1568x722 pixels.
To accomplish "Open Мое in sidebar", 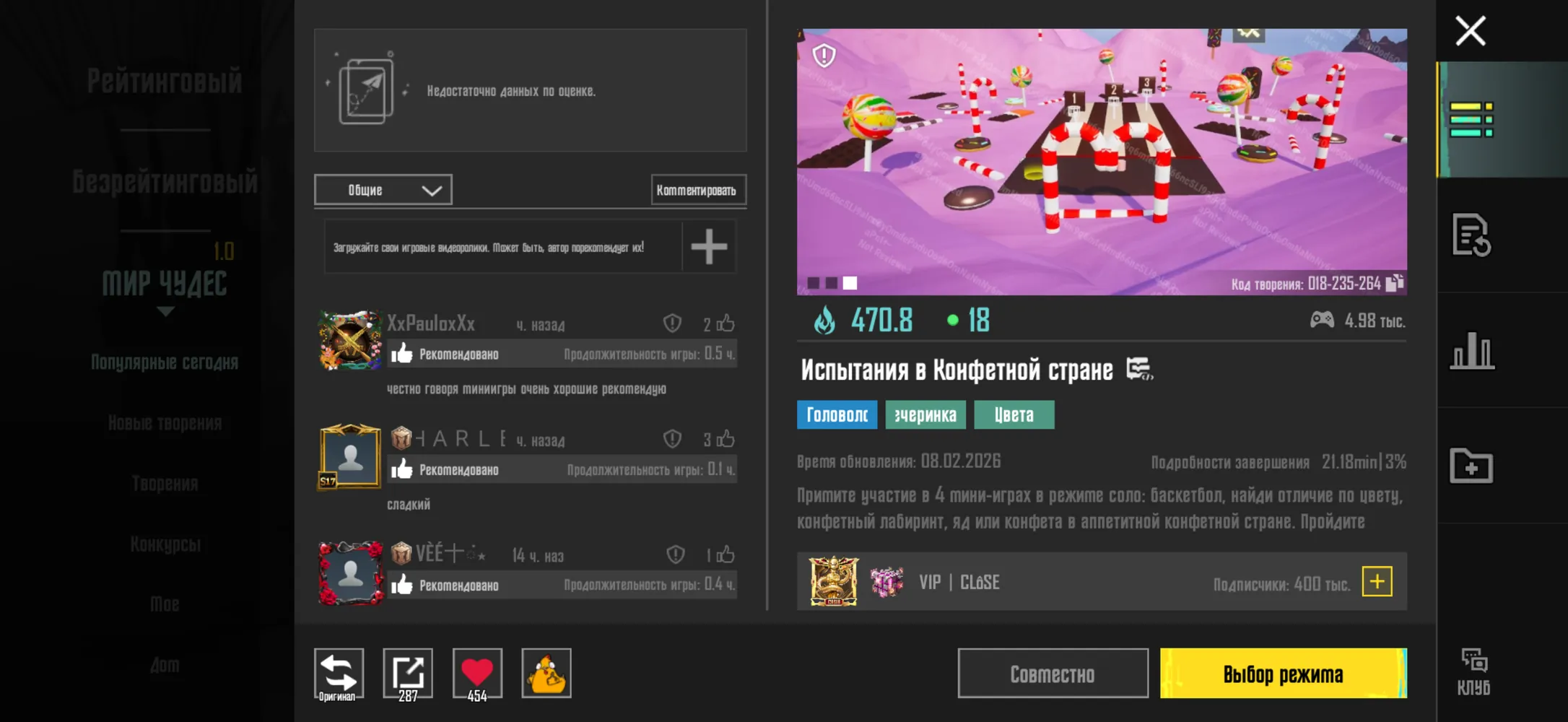I will pos(165,604).
